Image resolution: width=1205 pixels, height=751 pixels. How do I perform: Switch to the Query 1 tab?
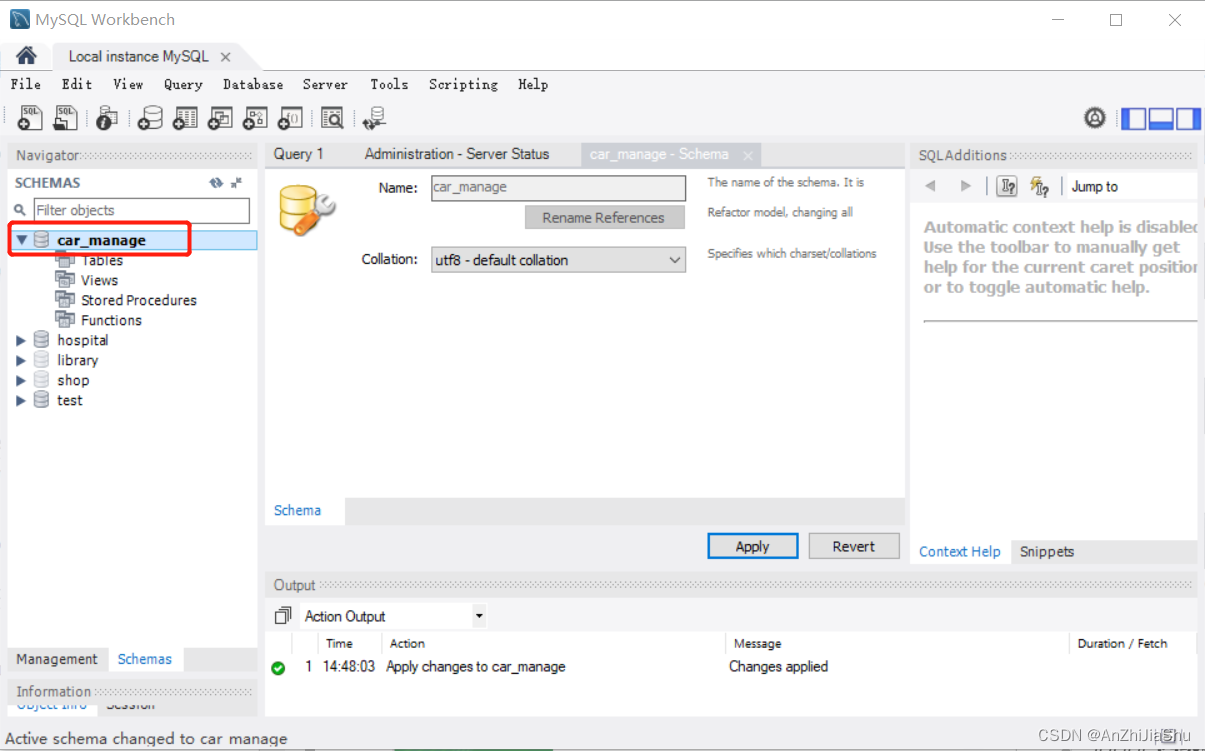pos(299,154)
